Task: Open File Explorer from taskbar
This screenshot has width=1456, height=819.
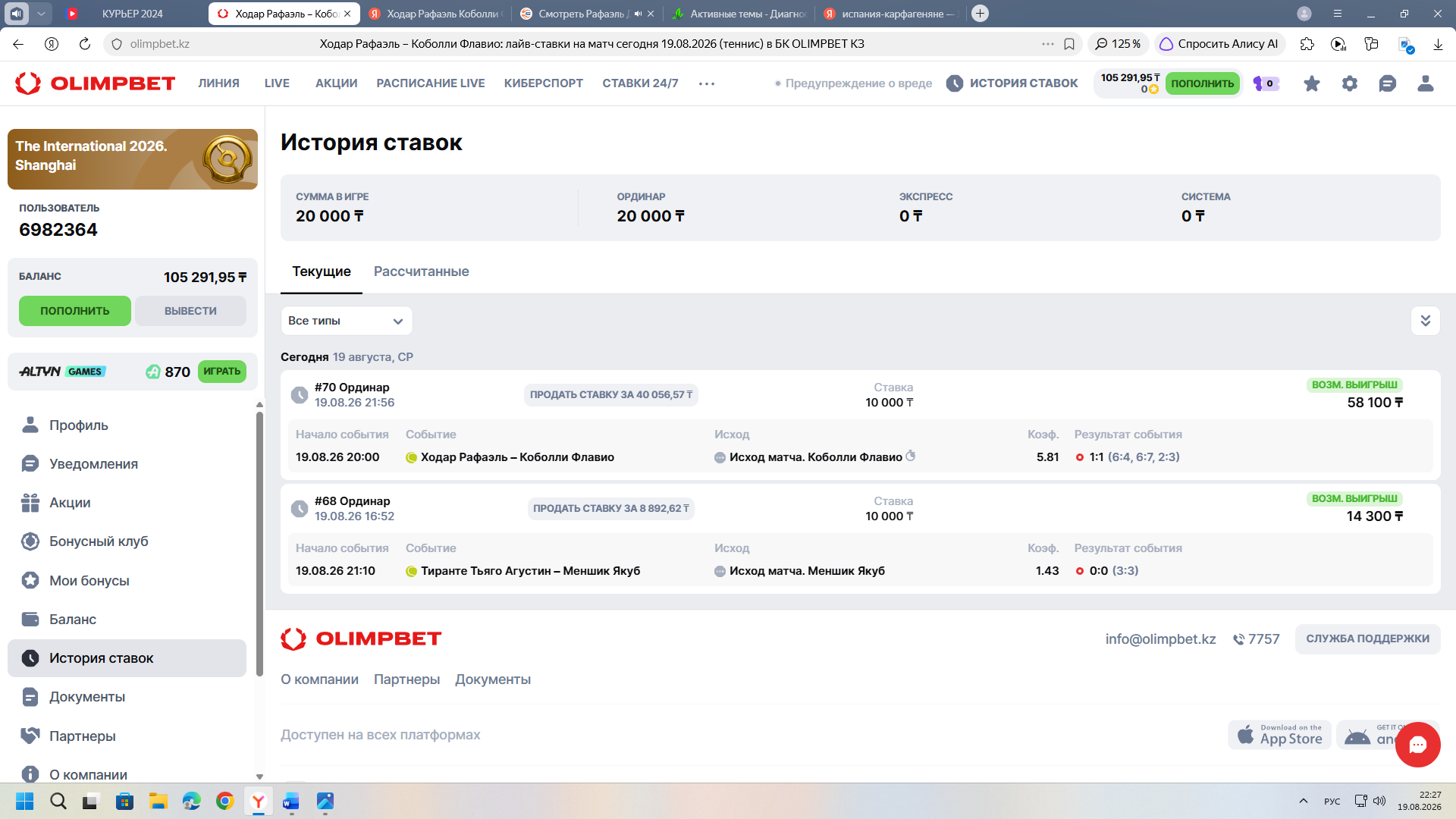Action: tap(158, 801)
